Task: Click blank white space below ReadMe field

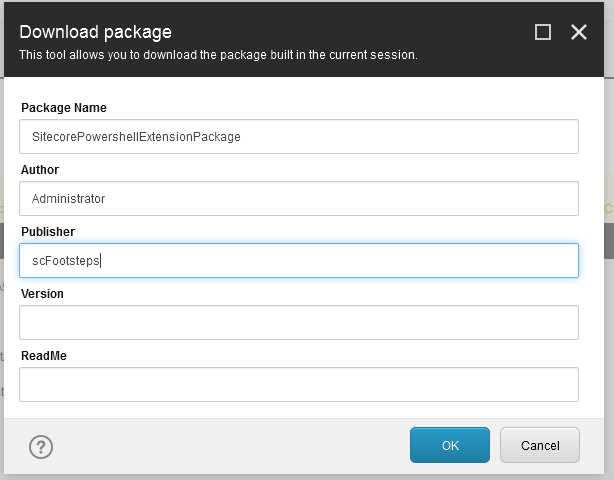Action: click(299, 410)
